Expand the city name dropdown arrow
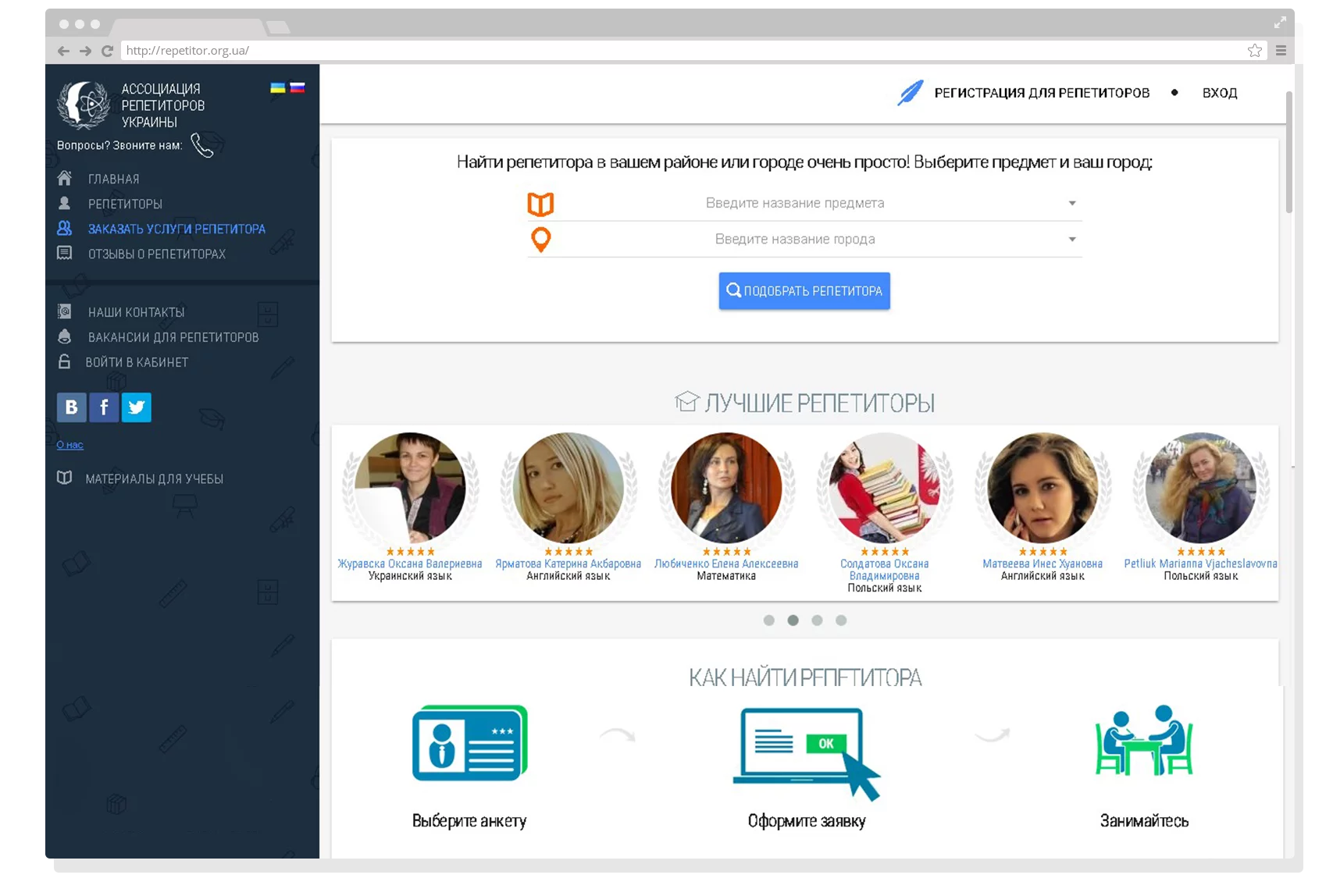 pos(1072,239)
